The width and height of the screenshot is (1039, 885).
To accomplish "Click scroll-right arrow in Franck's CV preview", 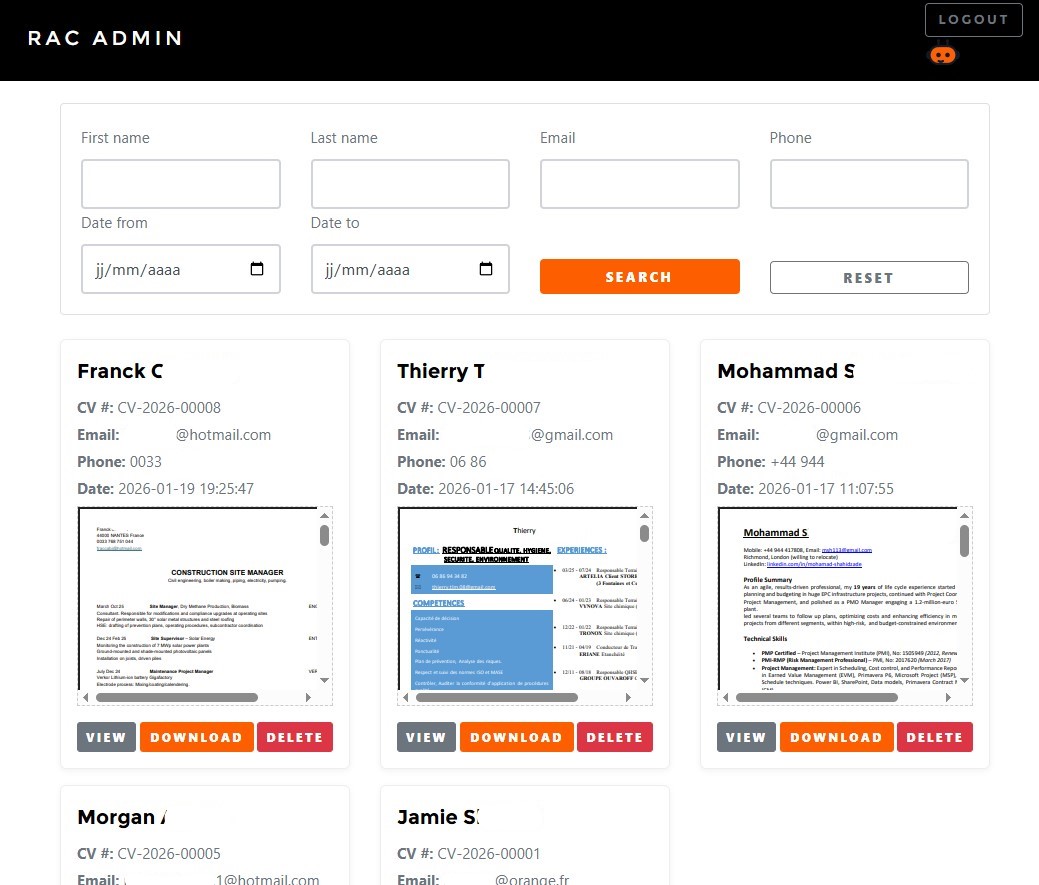I will 308,697.
